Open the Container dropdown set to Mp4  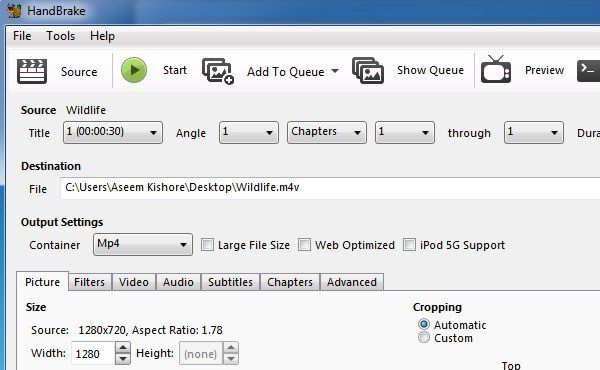point(143,244)
